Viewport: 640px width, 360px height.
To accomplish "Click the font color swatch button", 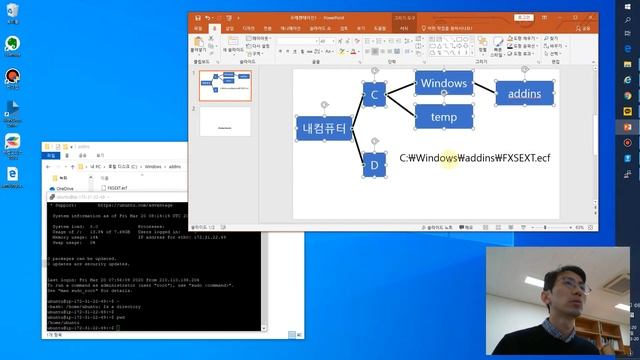I will pos(354,51).
